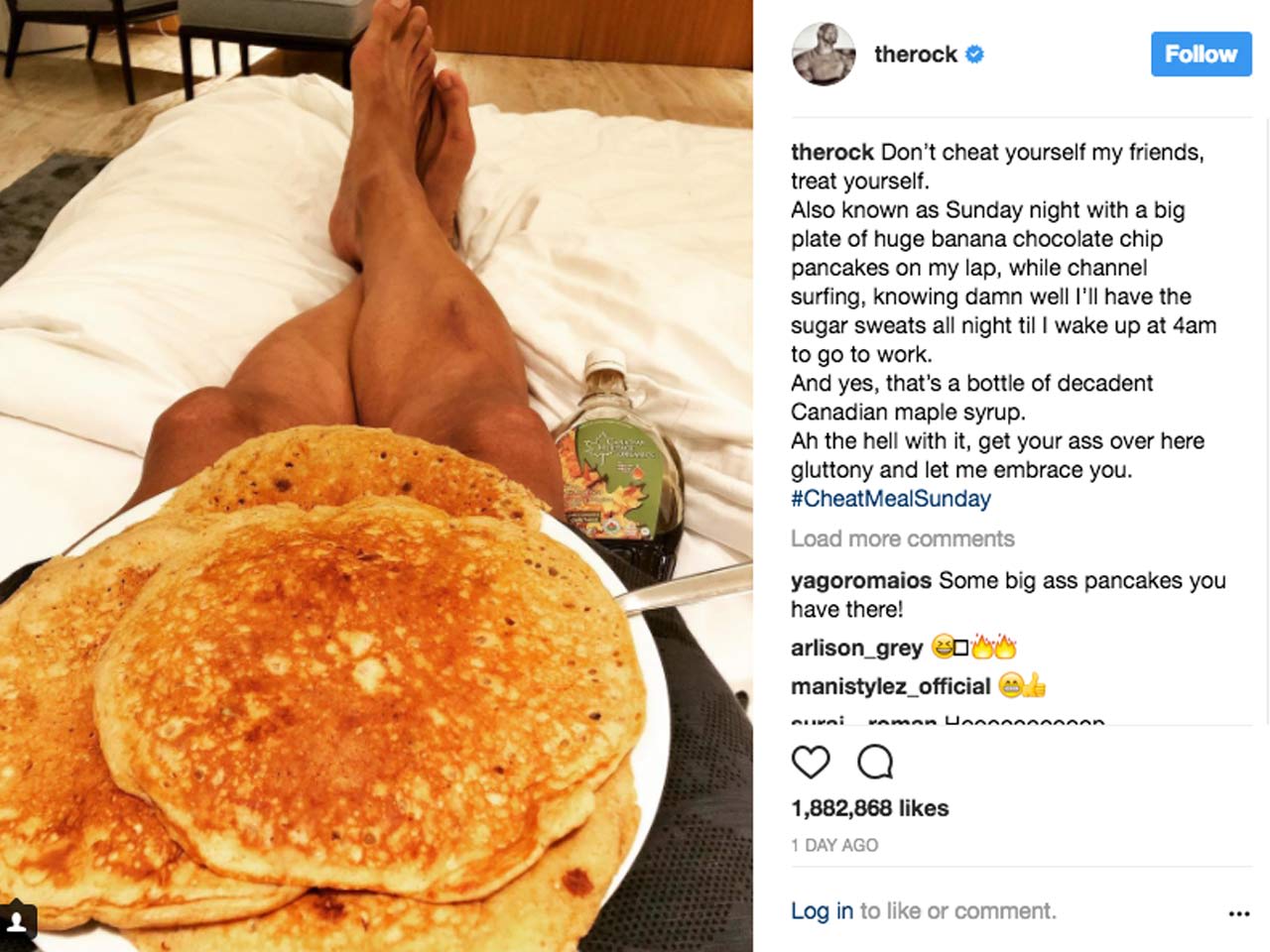1270x952 pixels.
Task: Open arlison_grey commenter profile
Action: pos(857,648)
